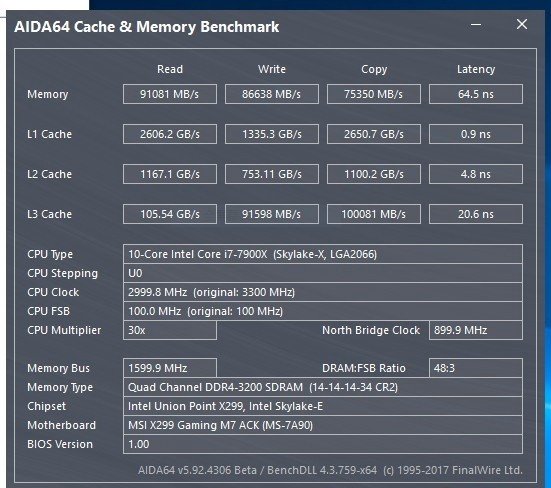Click the Motherboard label

pos(61,425)
